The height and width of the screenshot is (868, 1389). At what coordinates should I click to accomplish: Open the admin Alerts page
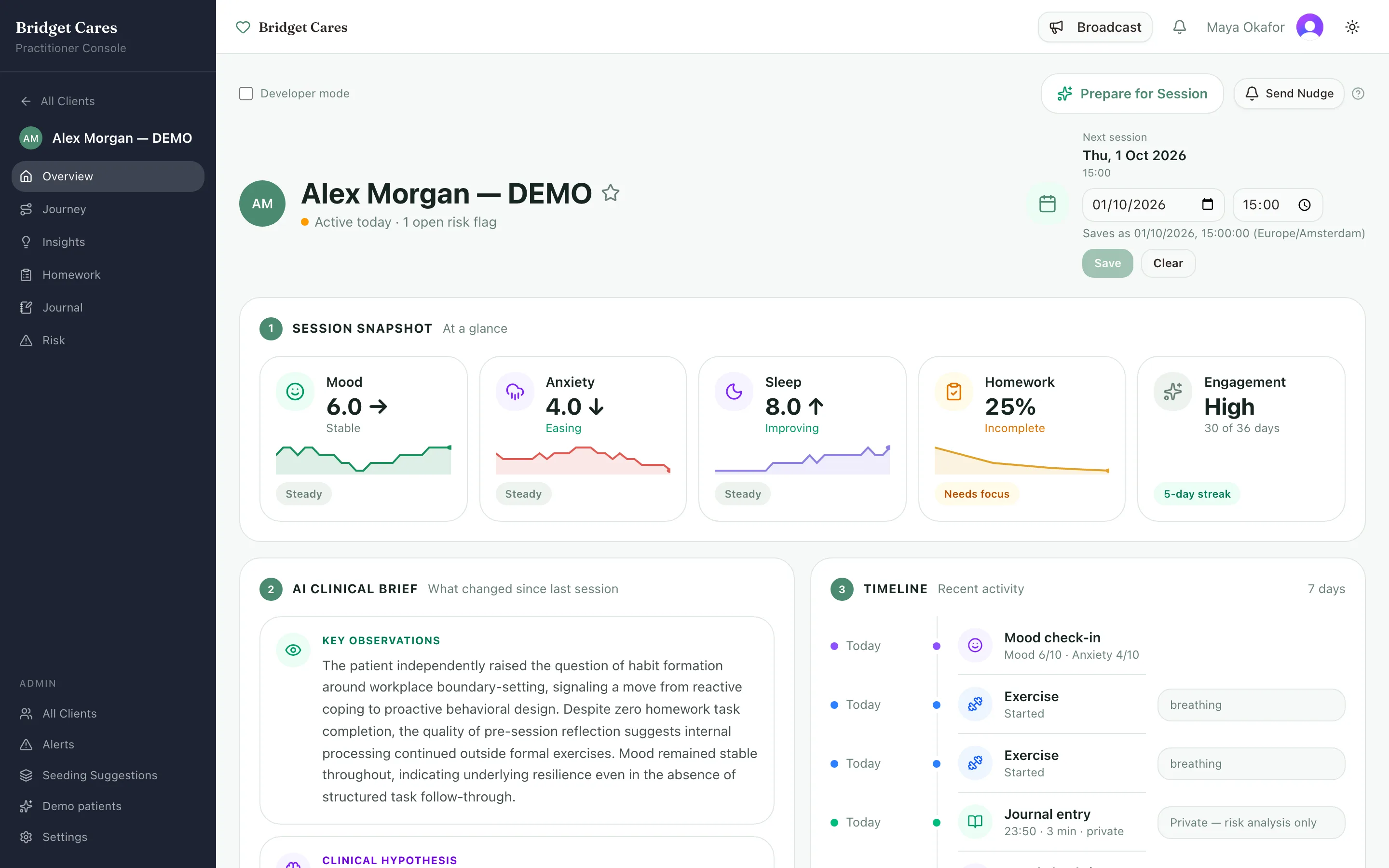click(x=108, y=744)
